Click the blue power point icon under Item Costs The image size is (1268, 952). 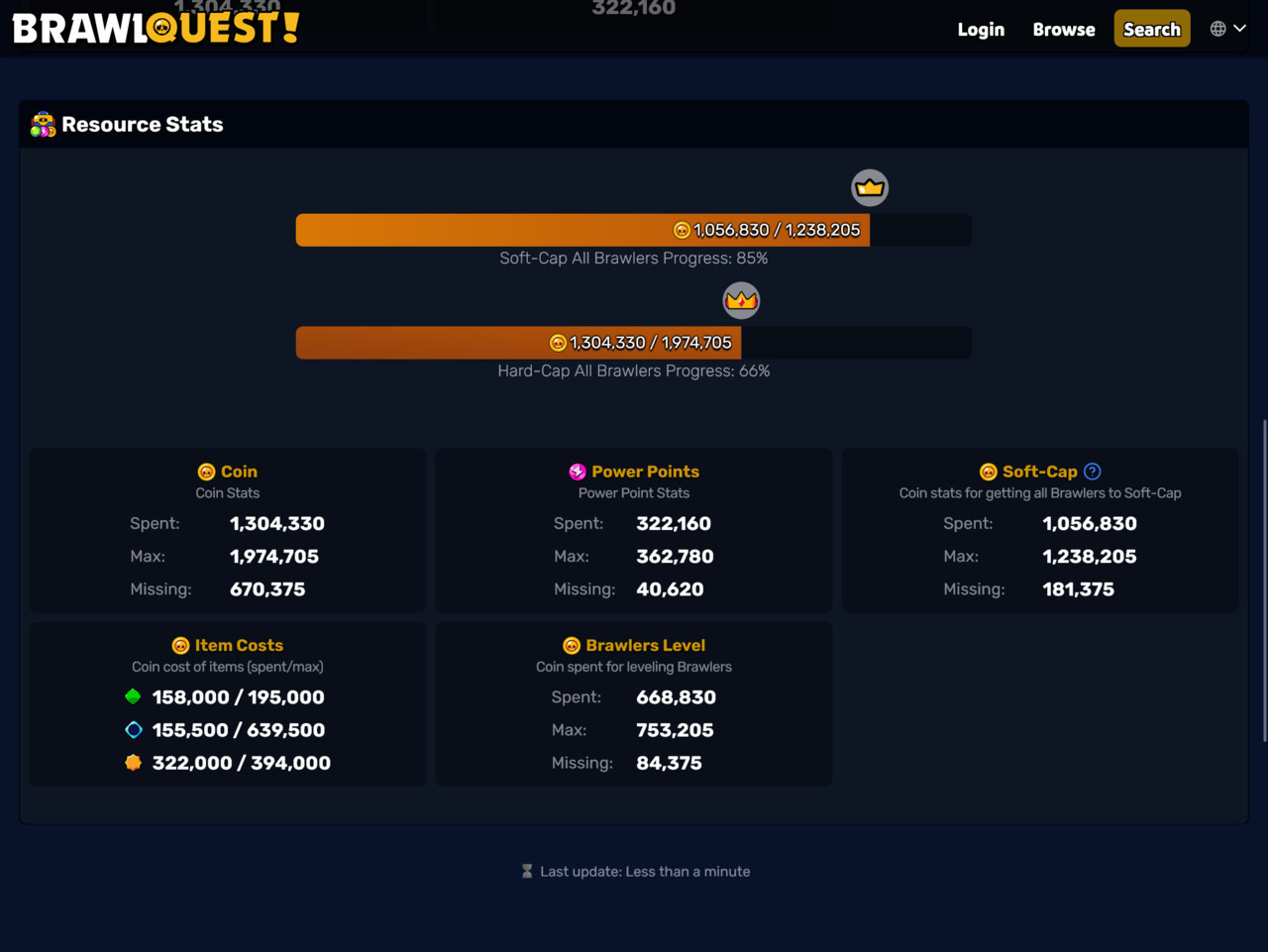point(135,730)
